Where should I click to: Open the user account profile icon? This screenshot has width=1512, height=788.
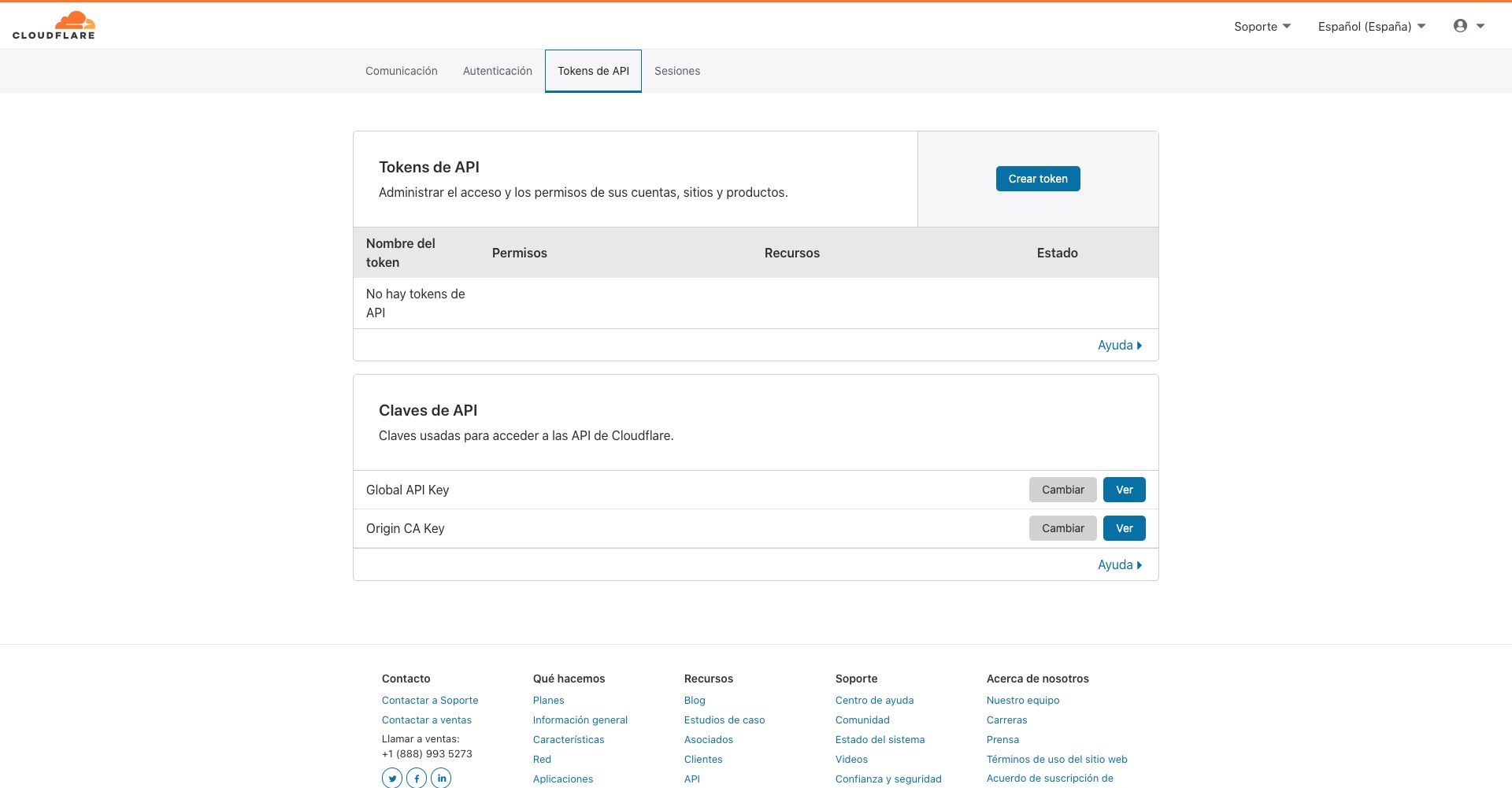(1461, 26)
